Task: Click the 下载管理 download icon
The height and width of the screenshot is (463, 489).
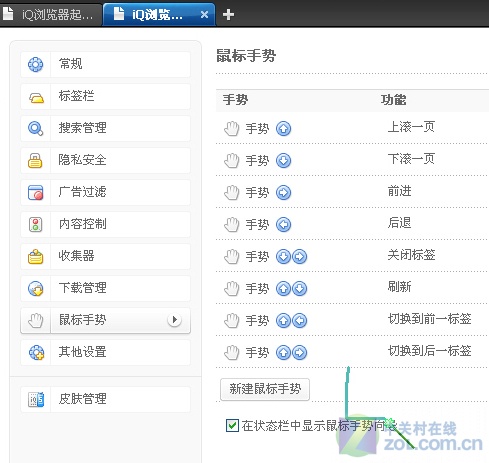Action: coord(35,288)
